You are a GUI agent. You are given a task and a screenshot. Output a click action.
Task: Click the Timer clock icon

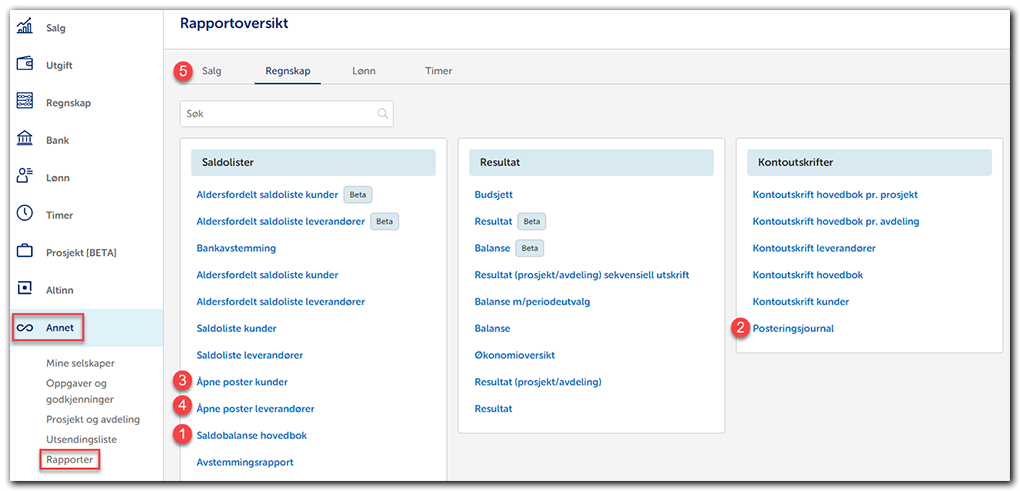(25, 215)
